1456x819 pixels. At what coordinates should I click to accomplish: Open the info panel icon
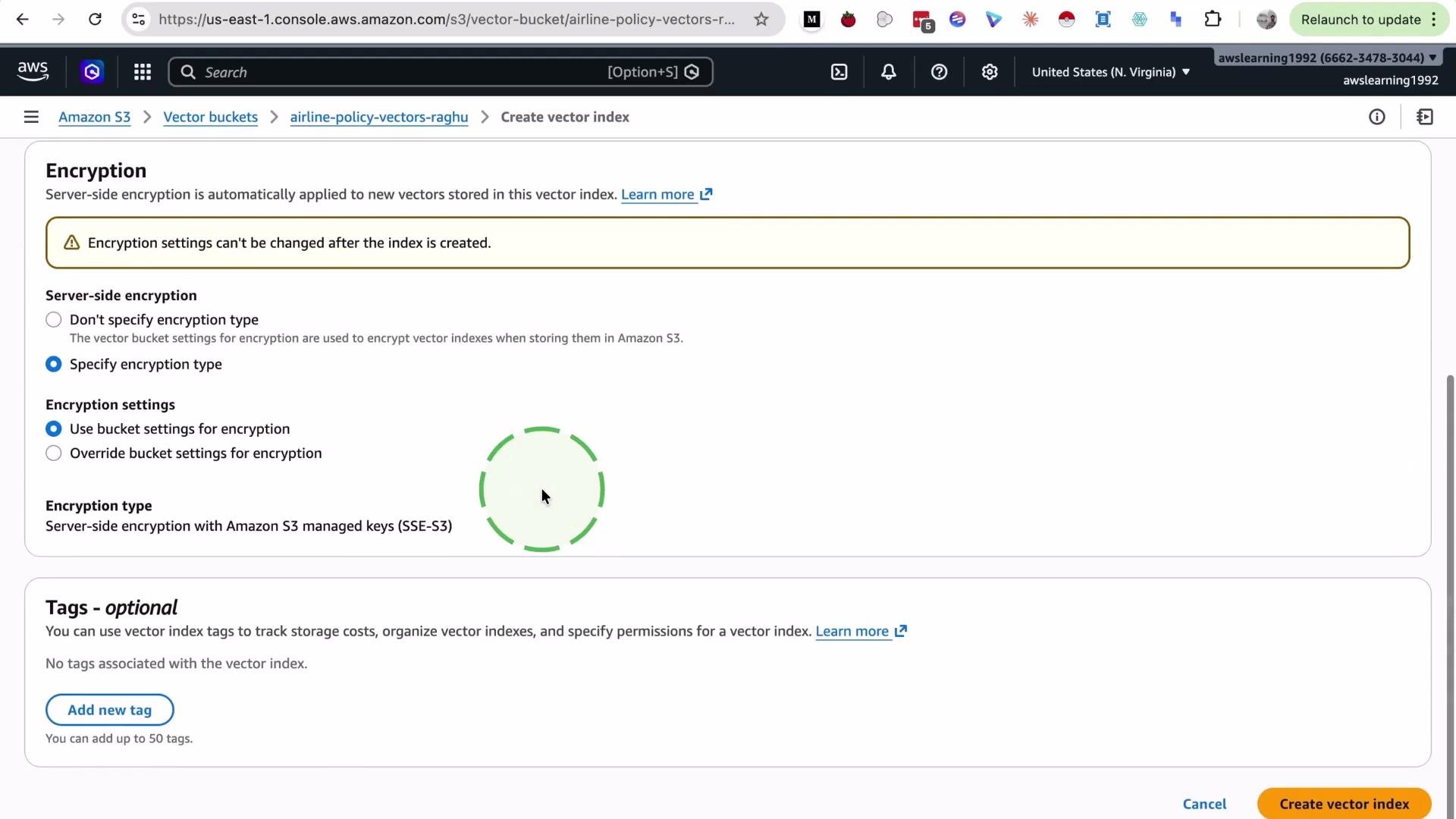[x=1377, y=117]
